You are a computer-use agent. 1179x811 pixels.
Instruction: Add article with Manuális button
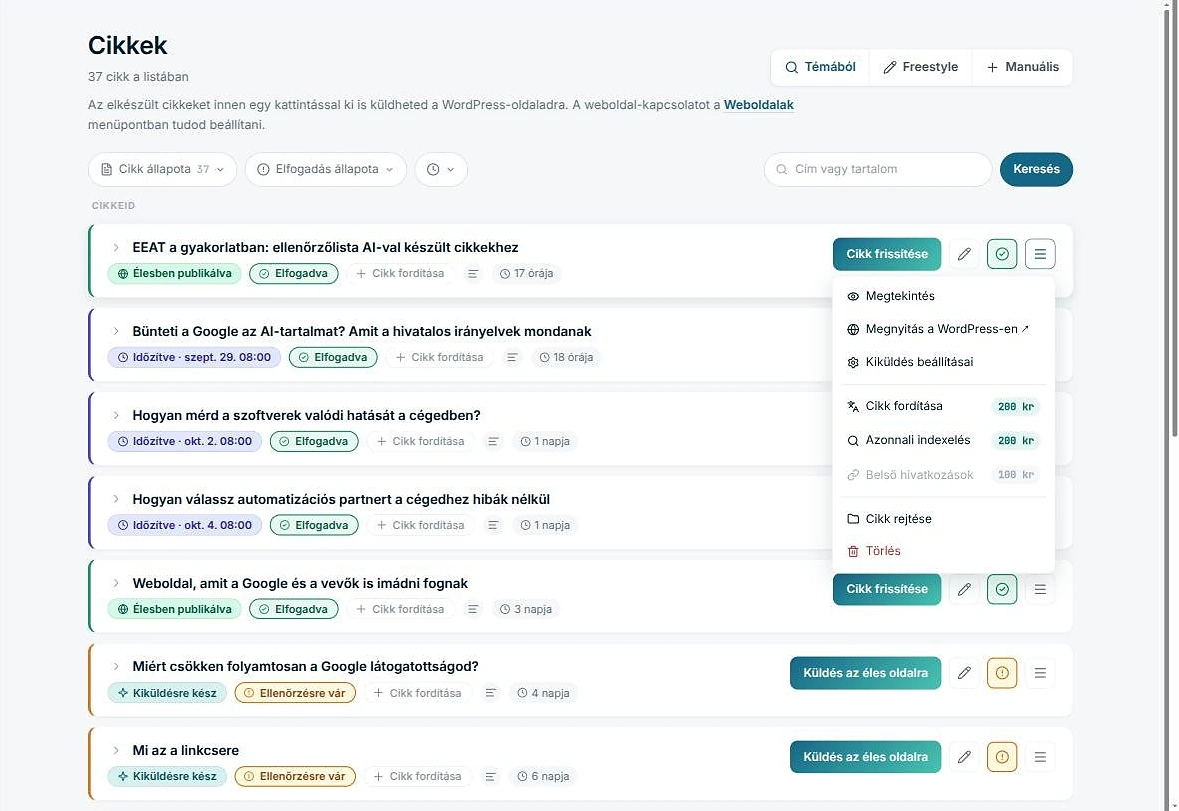click(x=1022, y=67)
